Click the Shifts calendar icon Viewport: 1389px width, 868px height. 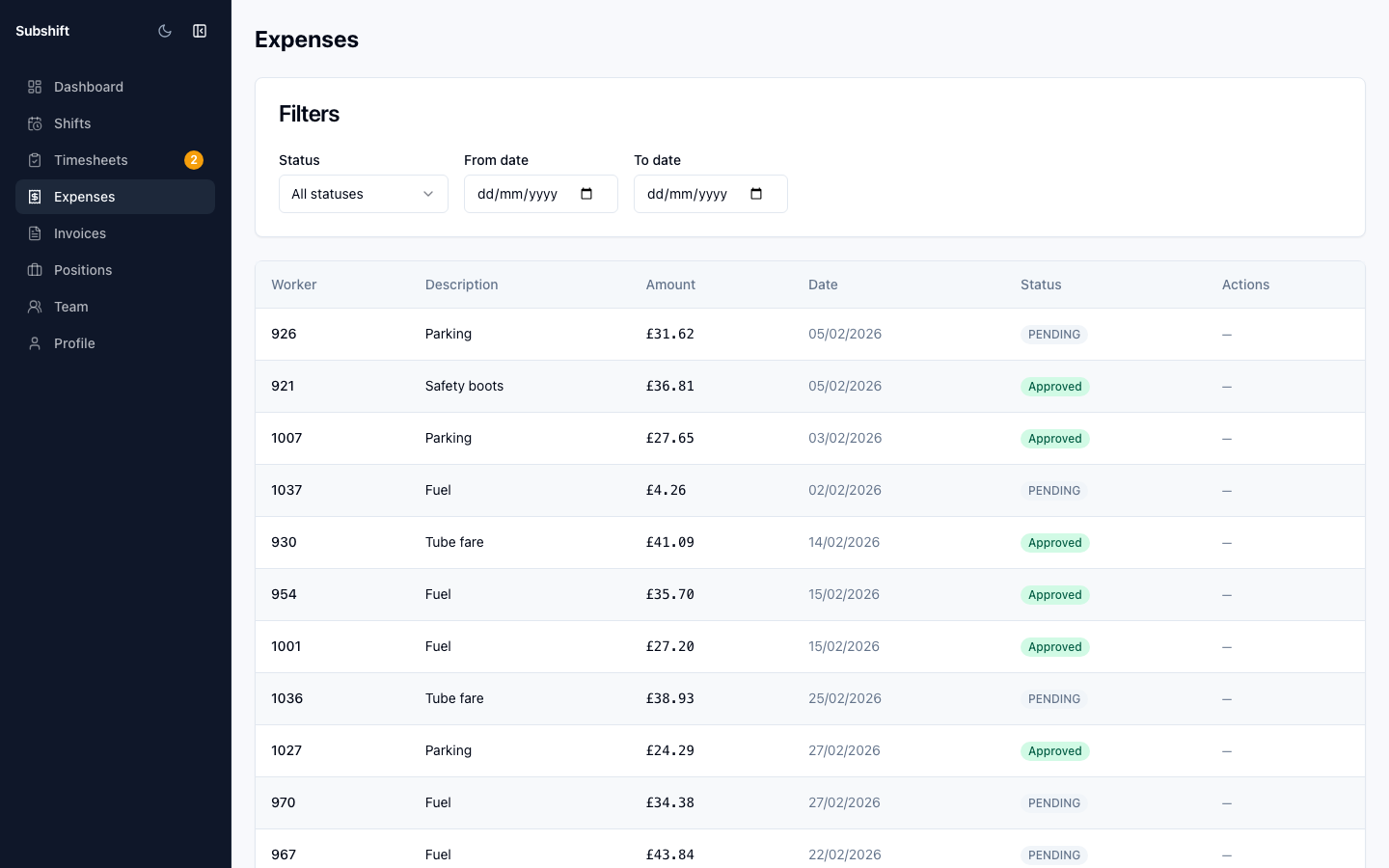35,123
